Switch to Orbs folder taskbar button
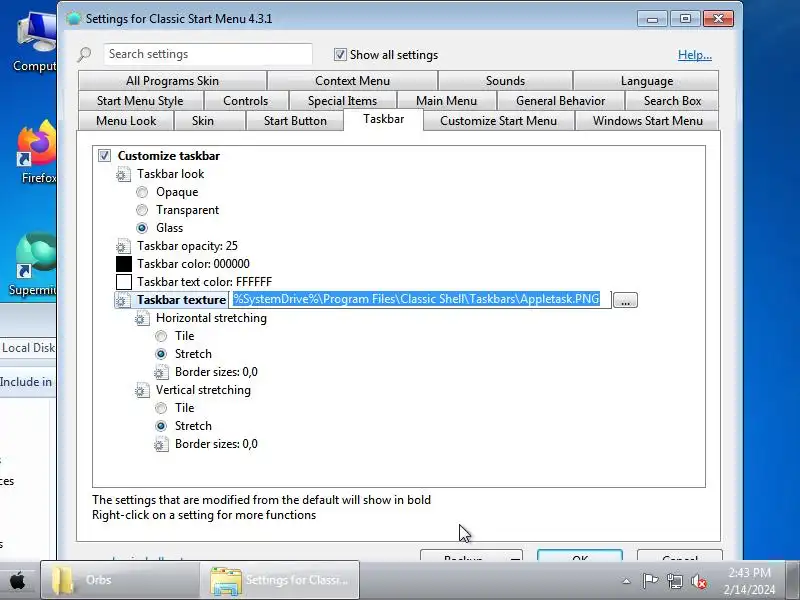Screen dimensions: 800x600 coord(120,580)
